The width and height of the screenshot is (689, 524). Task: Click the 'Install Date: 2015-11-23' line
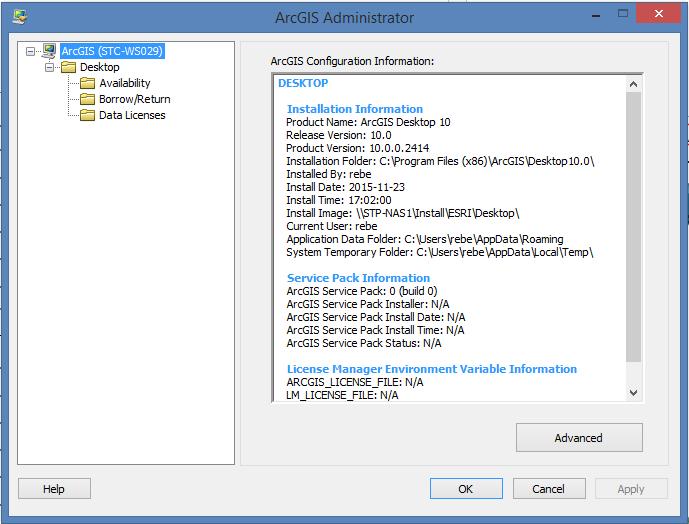click(345, 187)
